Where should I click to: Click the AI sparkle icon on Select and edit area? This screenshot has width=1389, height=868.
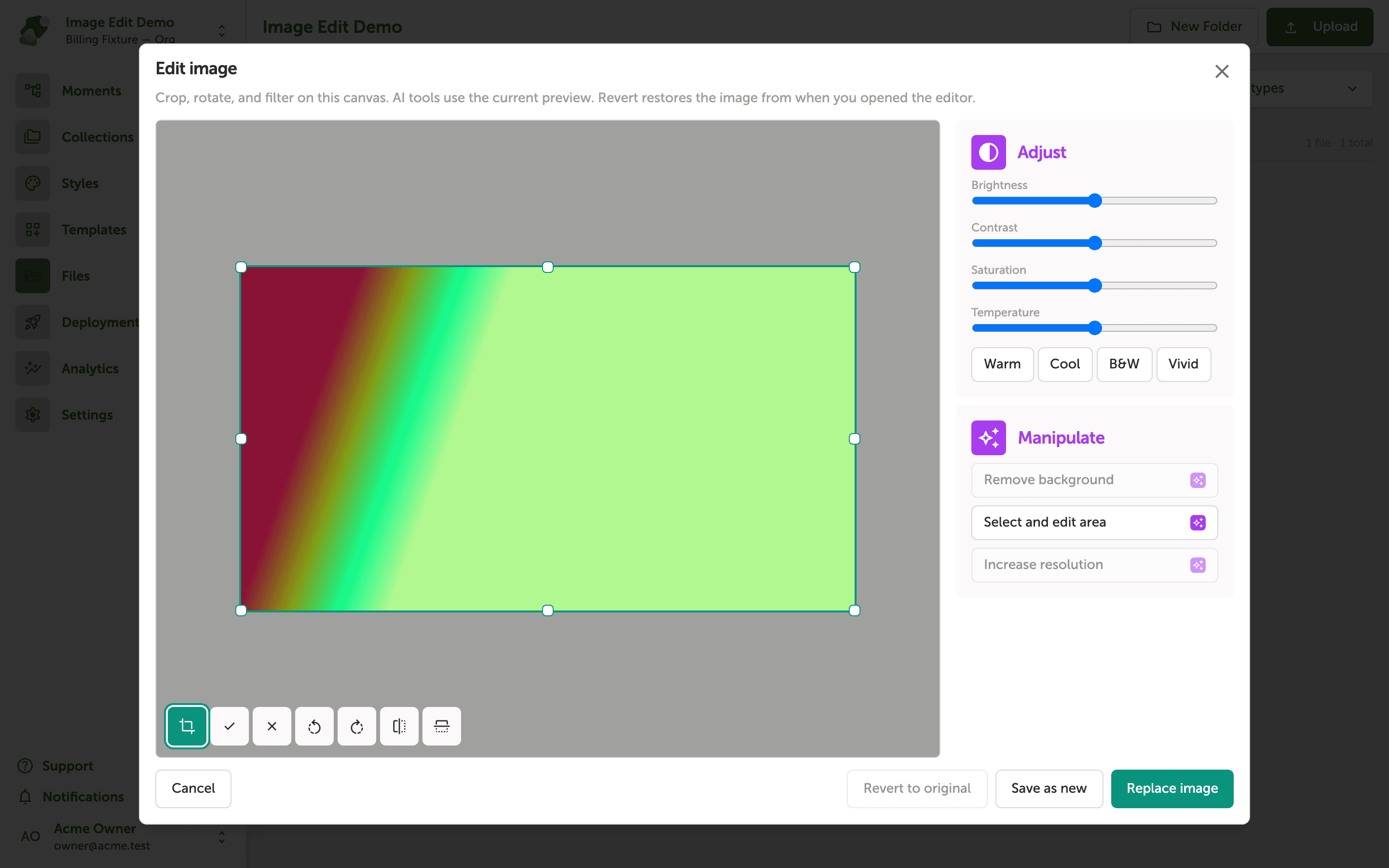(1198, 522)
